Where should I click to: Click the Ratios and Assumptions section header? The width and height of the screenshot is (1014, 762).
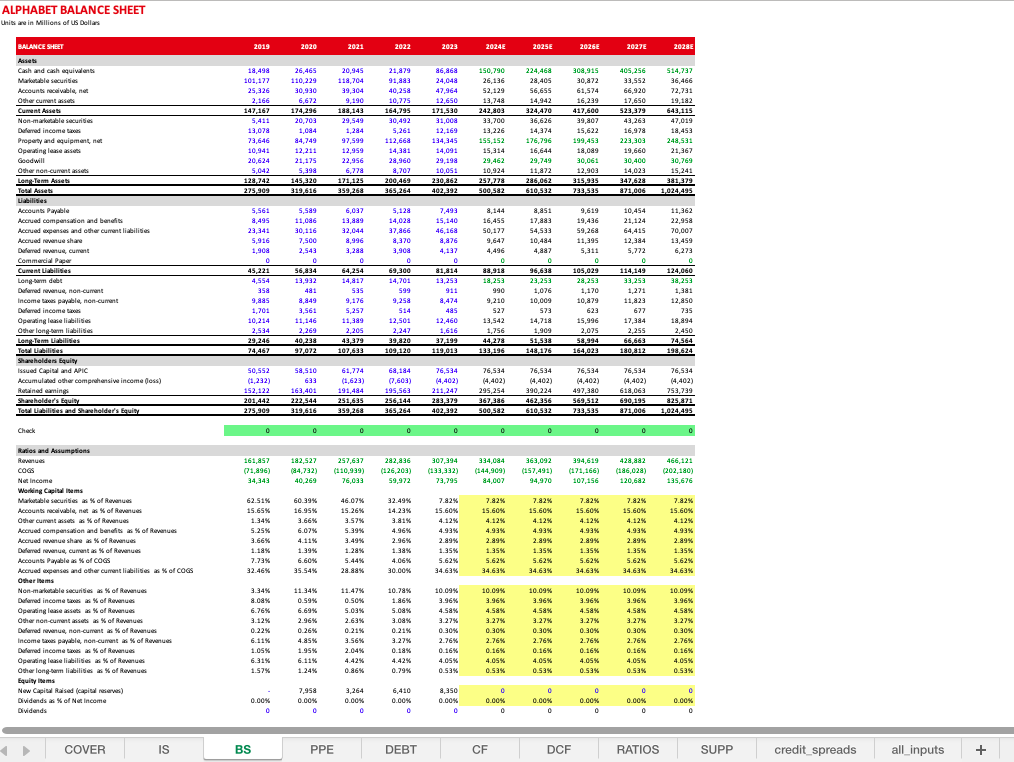(x=54, y=451)
